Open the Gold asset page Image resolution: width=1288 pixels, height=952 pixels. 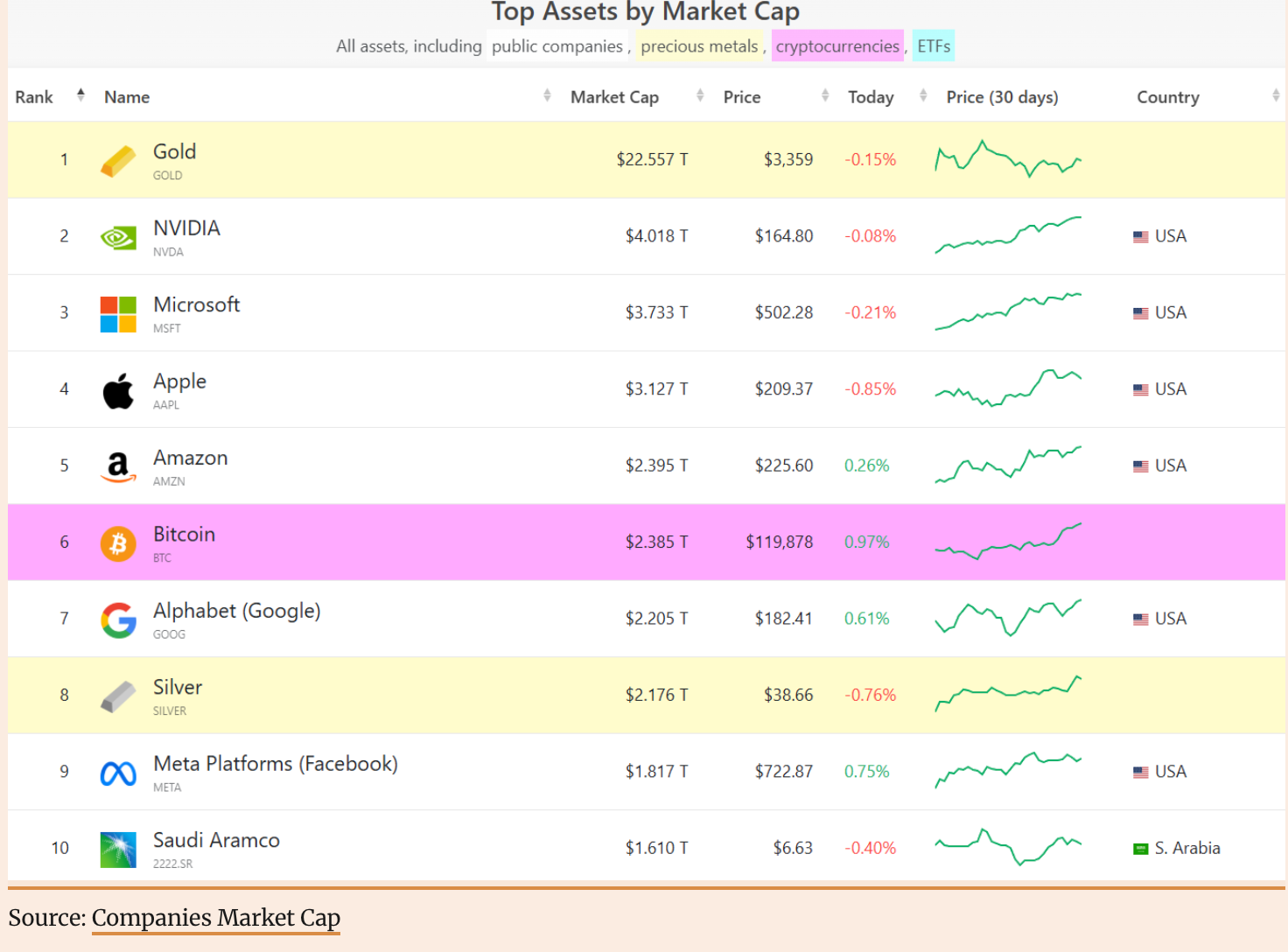pyautogui.click(x=174, y=151)
